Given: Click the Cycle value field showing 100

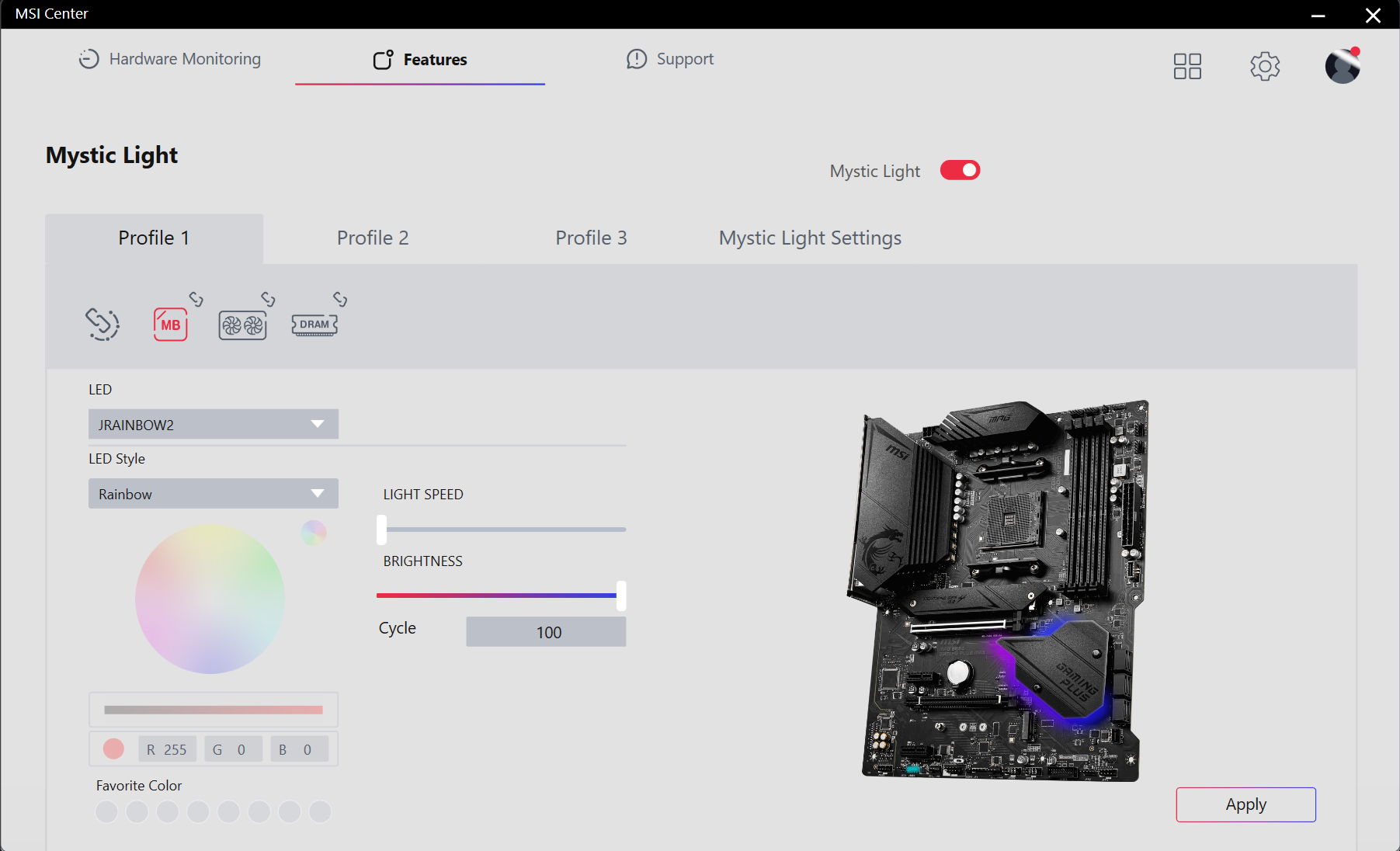Looking at the screenshot, I should tap(545, 631).
